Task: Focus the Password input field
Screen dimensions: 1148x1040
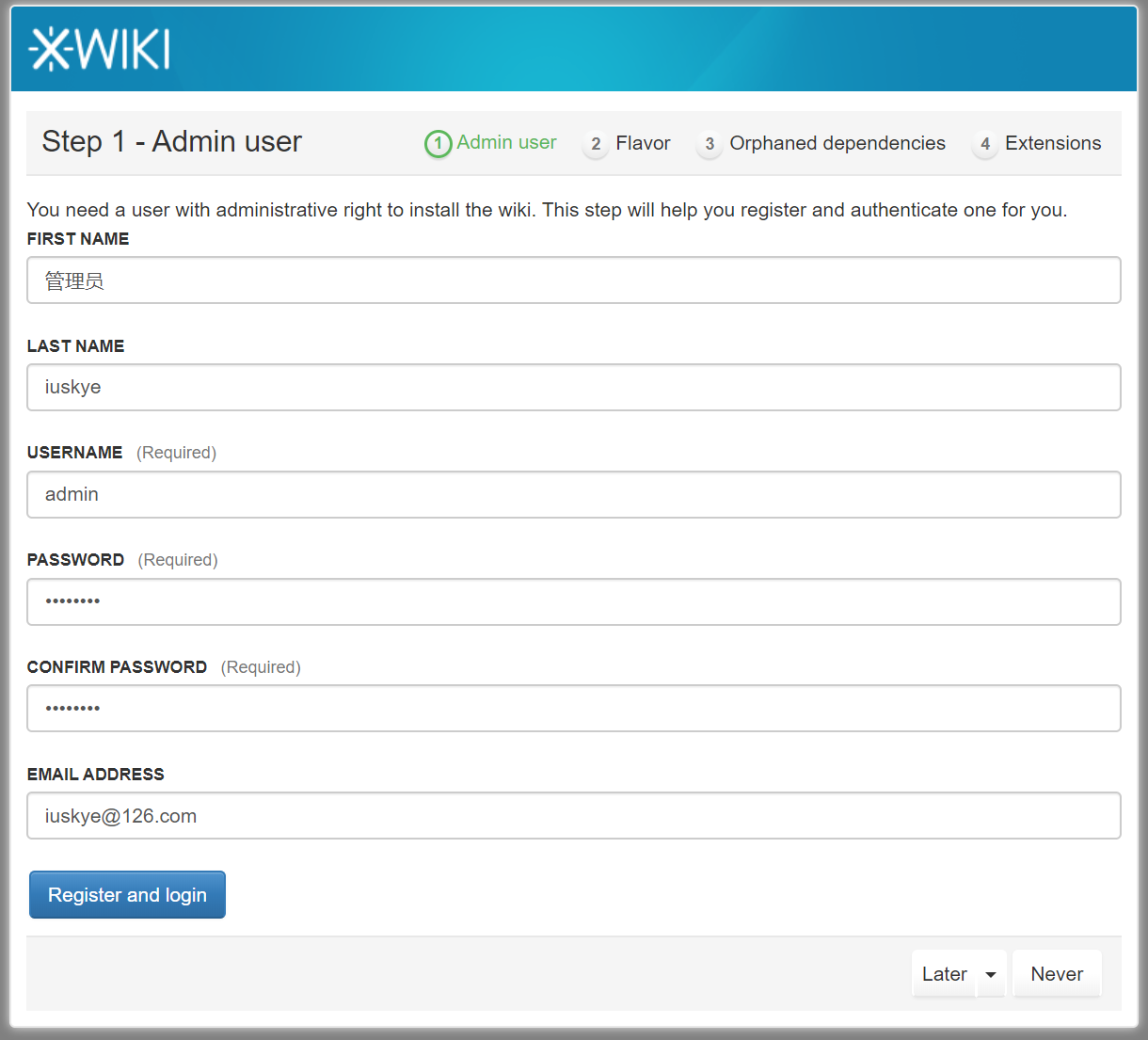Action: coord(574,601)
